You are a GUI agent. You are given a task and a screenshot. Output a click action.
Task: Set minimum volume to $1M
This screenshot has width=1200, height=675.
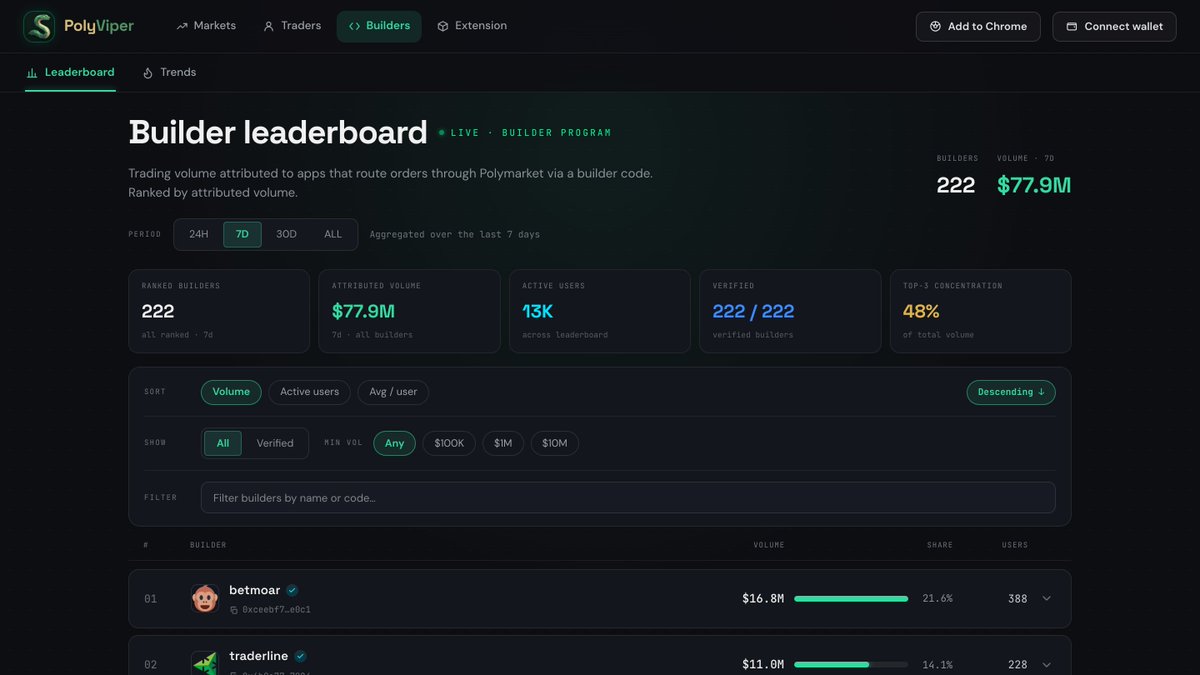click(x=503, y=443)
